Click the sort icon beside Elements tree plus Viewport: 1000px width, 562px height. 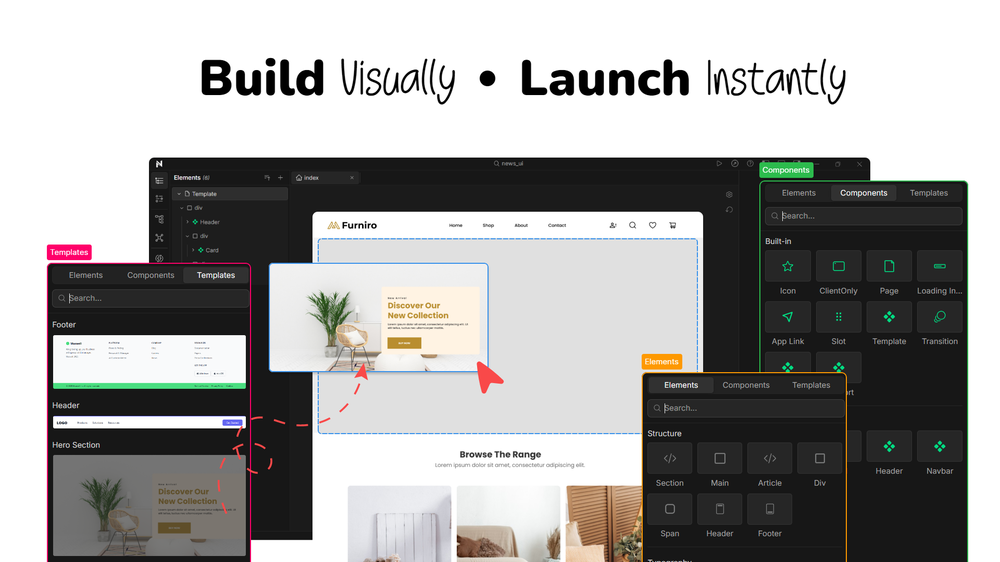267,178
